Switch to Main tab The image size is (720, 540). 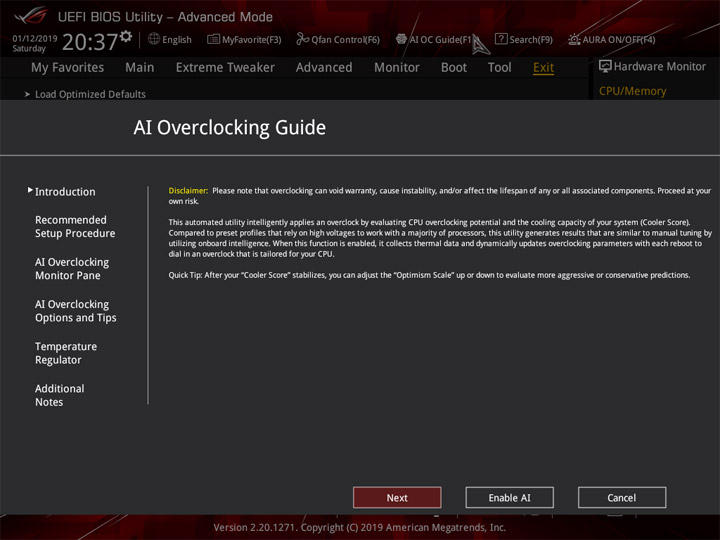(x=140, y=68)
